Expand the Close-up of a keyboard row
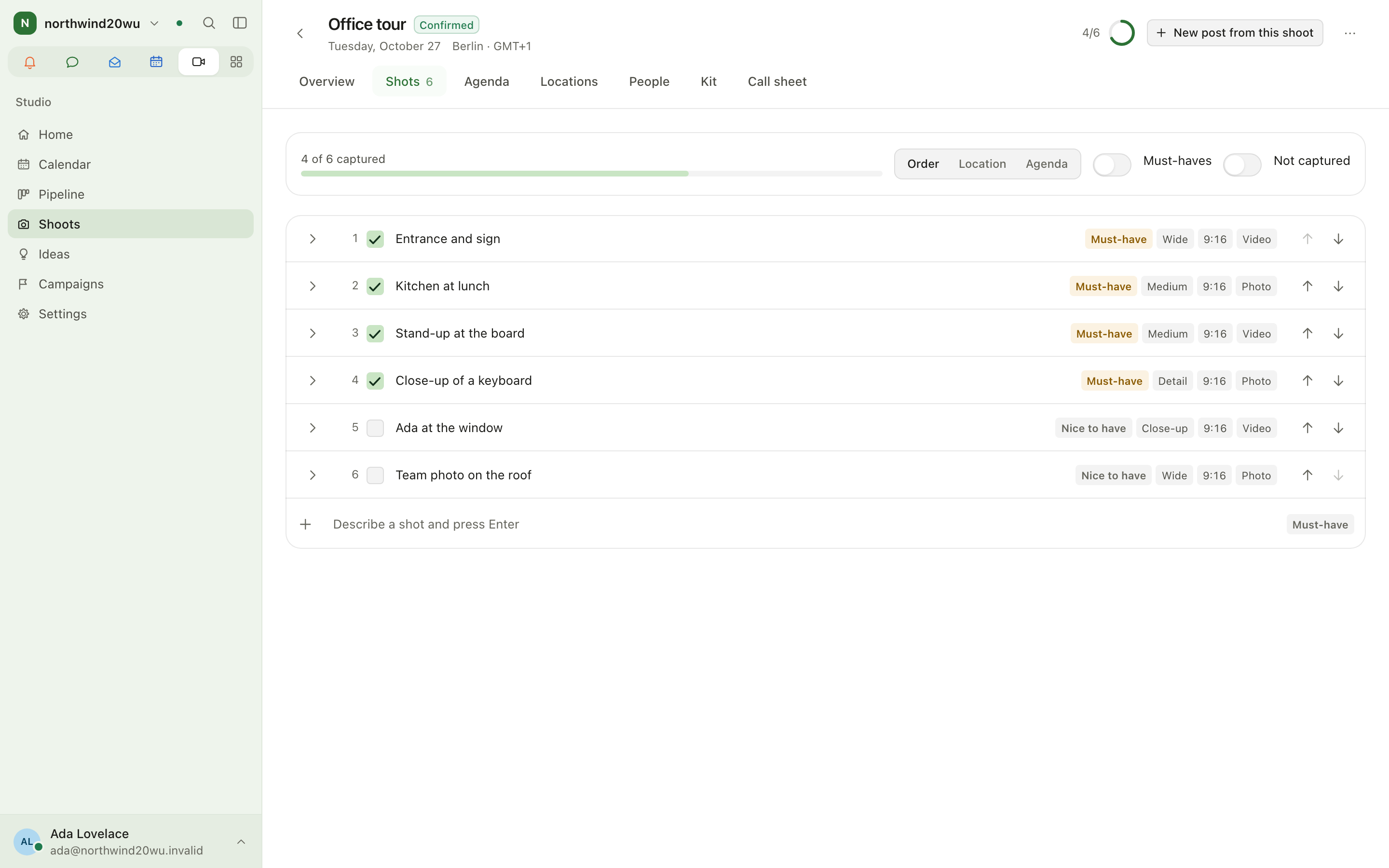Viewport: 1389px width, 868px height. 313,380
